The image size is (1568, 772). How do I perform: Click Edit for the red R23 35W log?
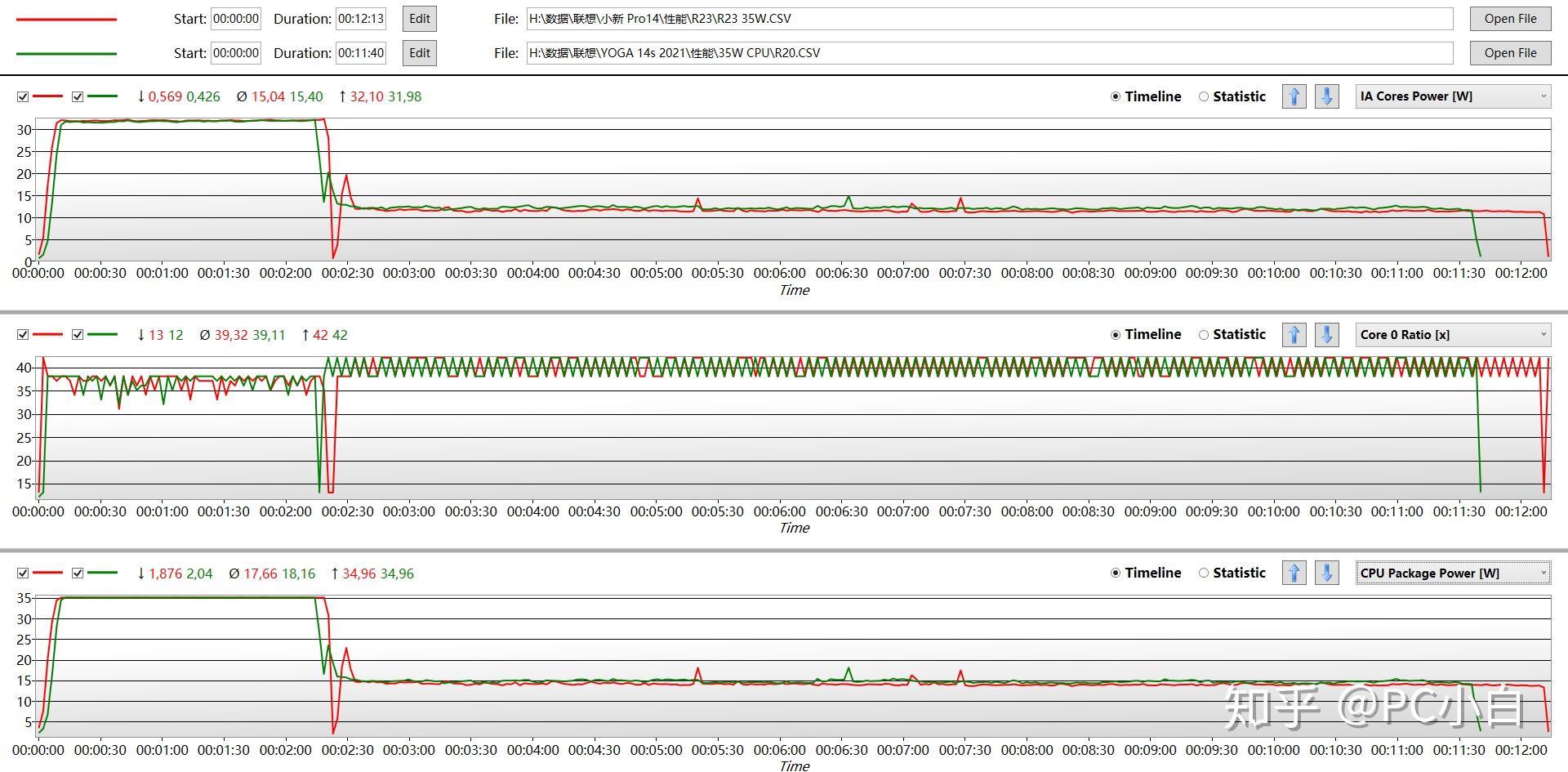(x=420, y=19)
